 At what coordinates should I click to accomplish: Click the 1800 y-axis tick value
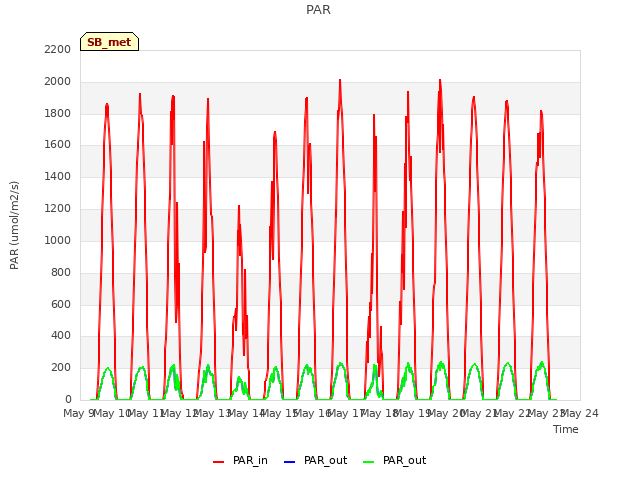pos(58,113)
